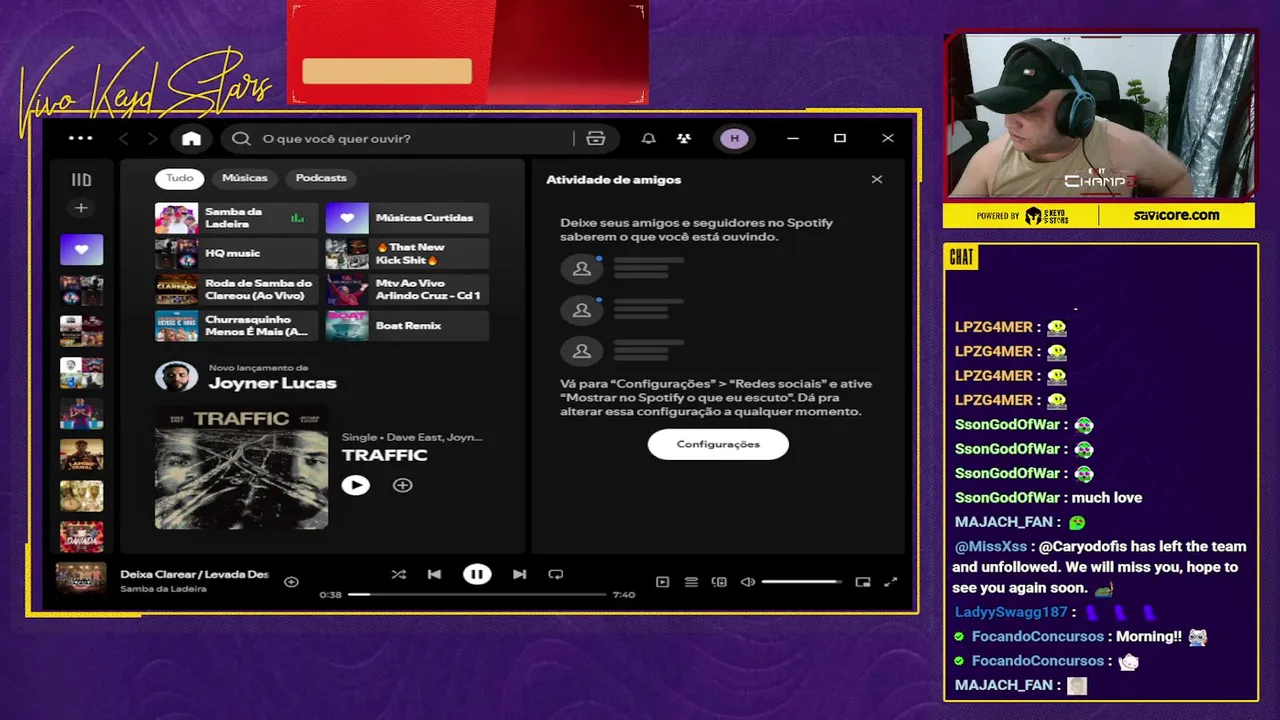Toggle repeat mode

(556, 574)
